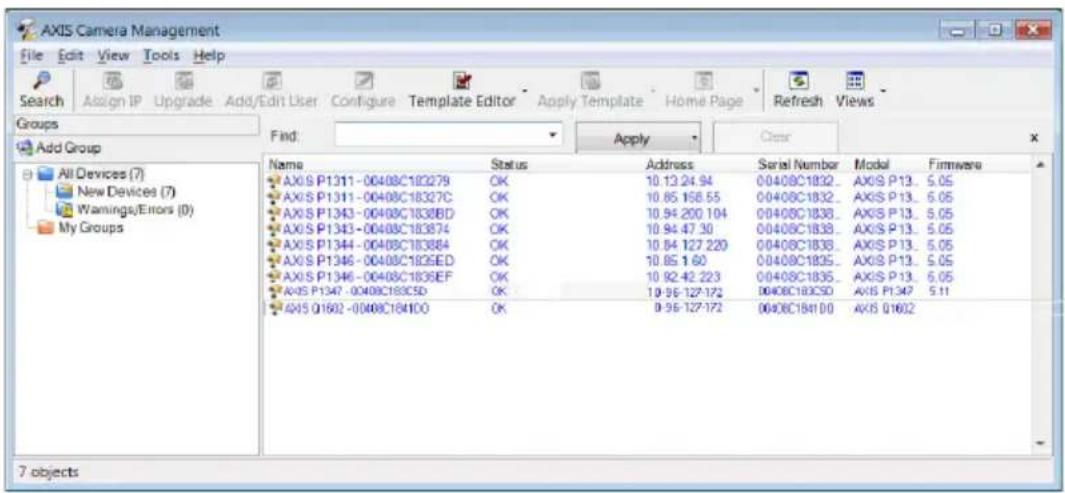Viewport: 1065px width, 493px height.
Task: Click camera icon for AXIS P1346 - 00408C1835ED
Action: pos(275,259)
